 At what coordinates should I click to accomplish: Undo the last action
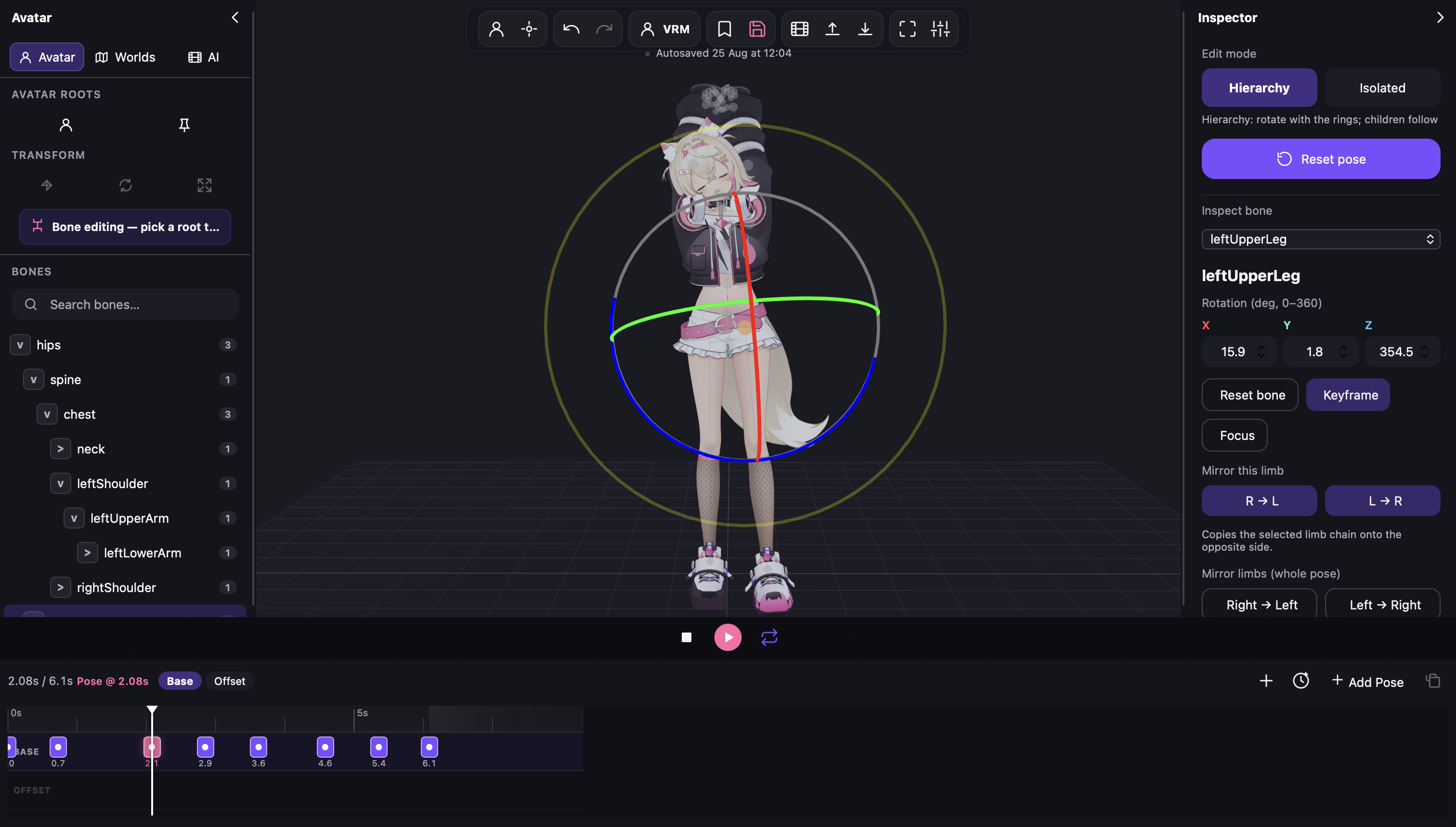click(571, 29)
